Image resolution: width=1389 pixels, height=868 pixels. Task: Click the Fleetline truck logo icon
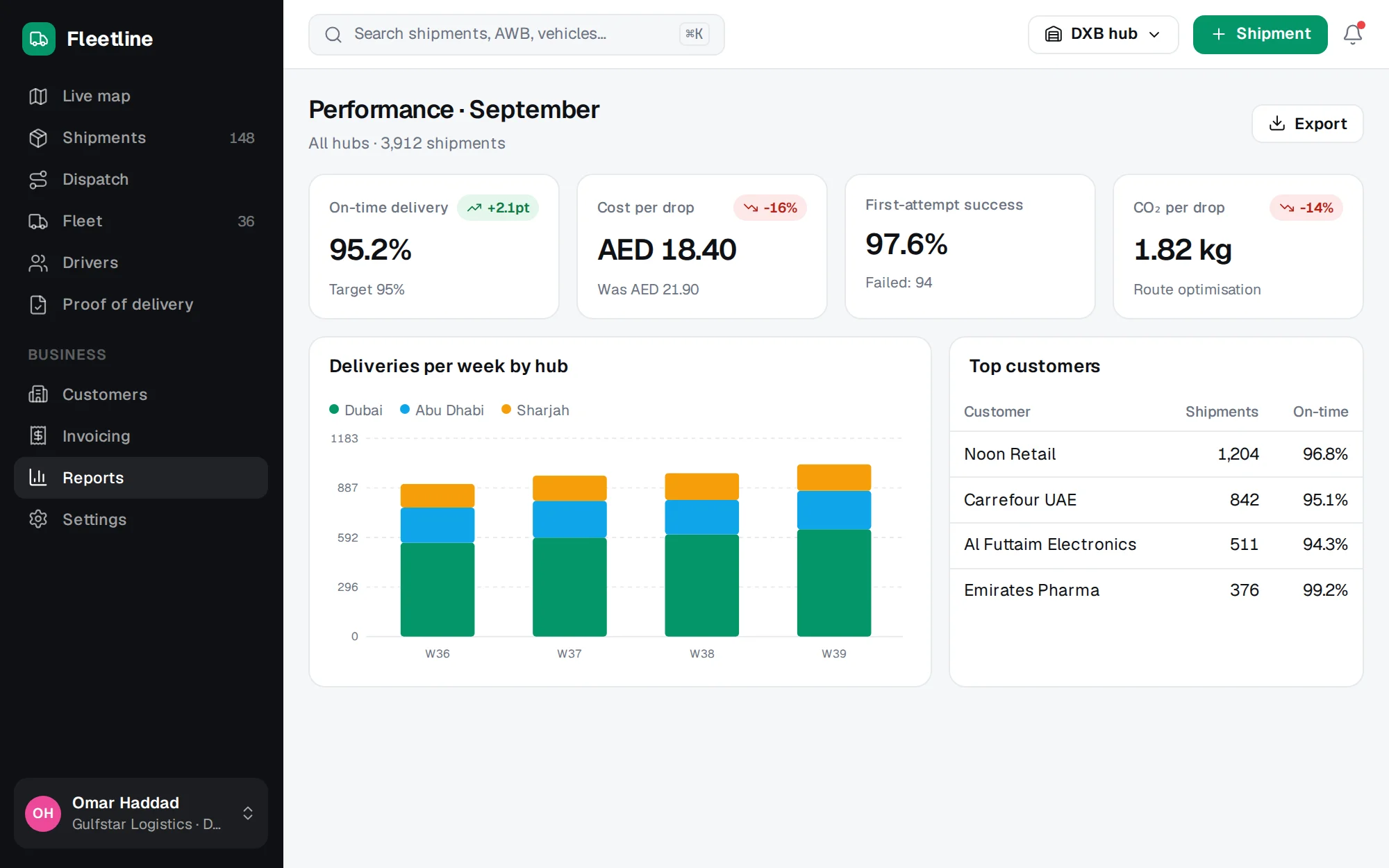39,39
